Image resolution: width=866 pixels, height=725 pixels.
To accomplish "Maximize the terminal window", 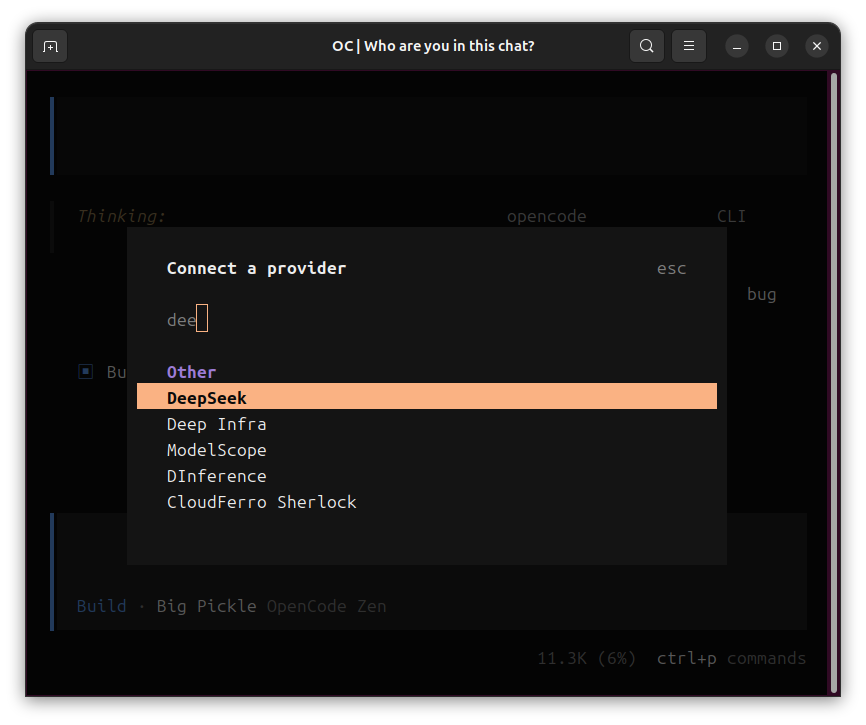I will 777,46.
